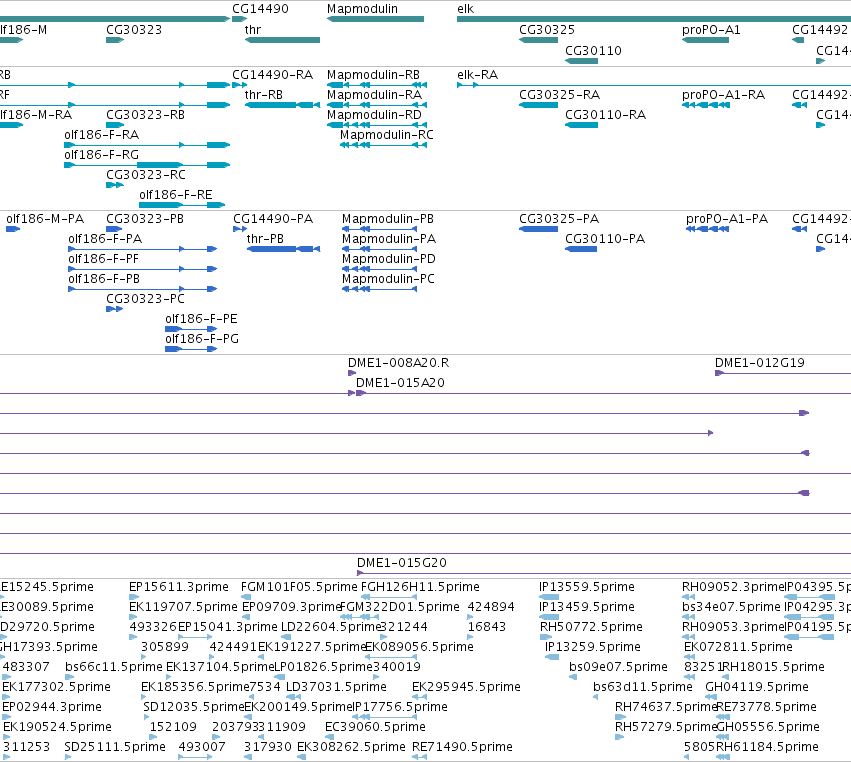The height and width of the screenshot is (762, 851).
Task: Select the 'proPO-A1' gene label
Action: pos(712,30)
